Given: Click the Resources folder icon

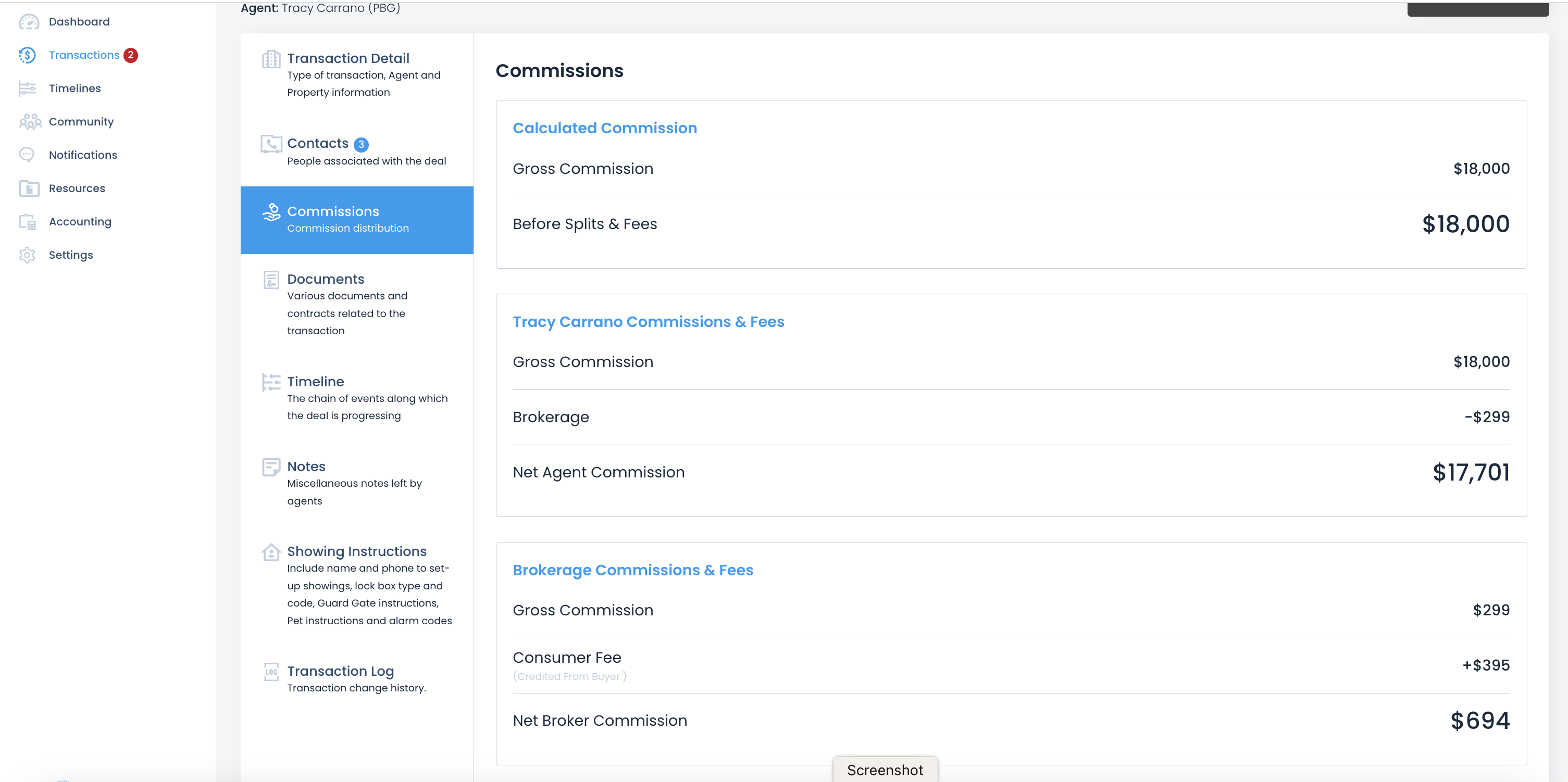Looking at the screenshot, I should point(29,188).
